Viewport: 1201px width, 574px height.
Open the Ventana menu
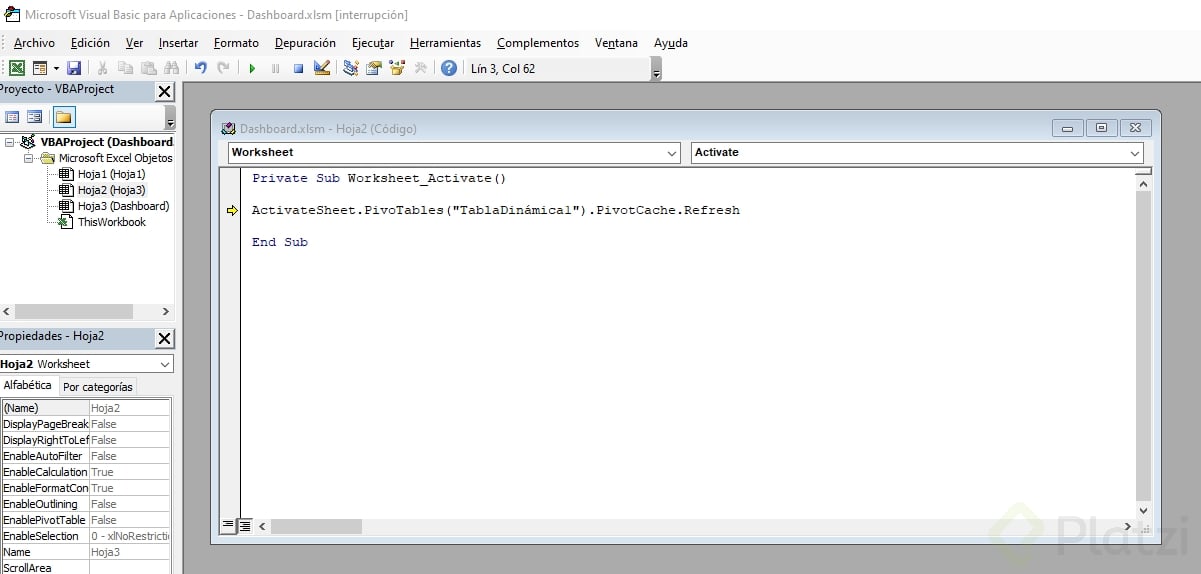tap(616, 43)
